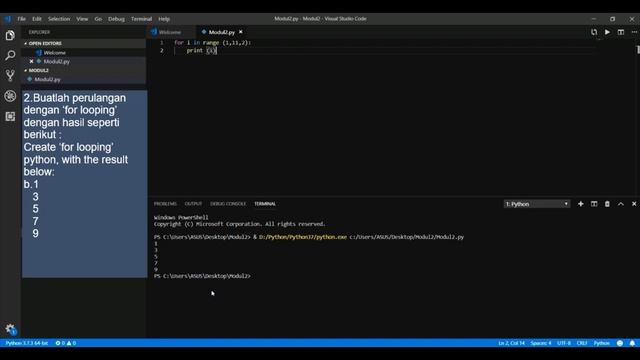
Task: Change encoding via UTF-8 status item
Action: tap(564, 343)
